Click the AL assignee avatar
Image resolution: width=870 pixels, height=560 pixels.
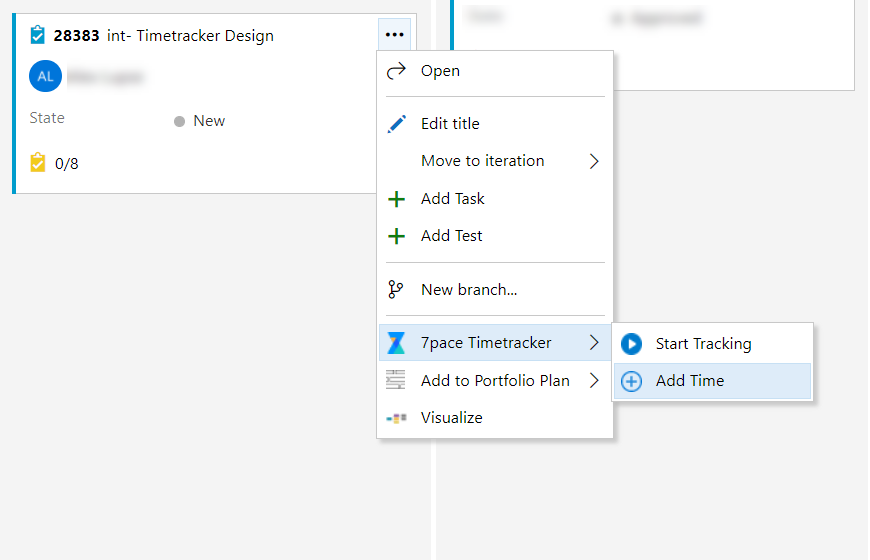46,76
